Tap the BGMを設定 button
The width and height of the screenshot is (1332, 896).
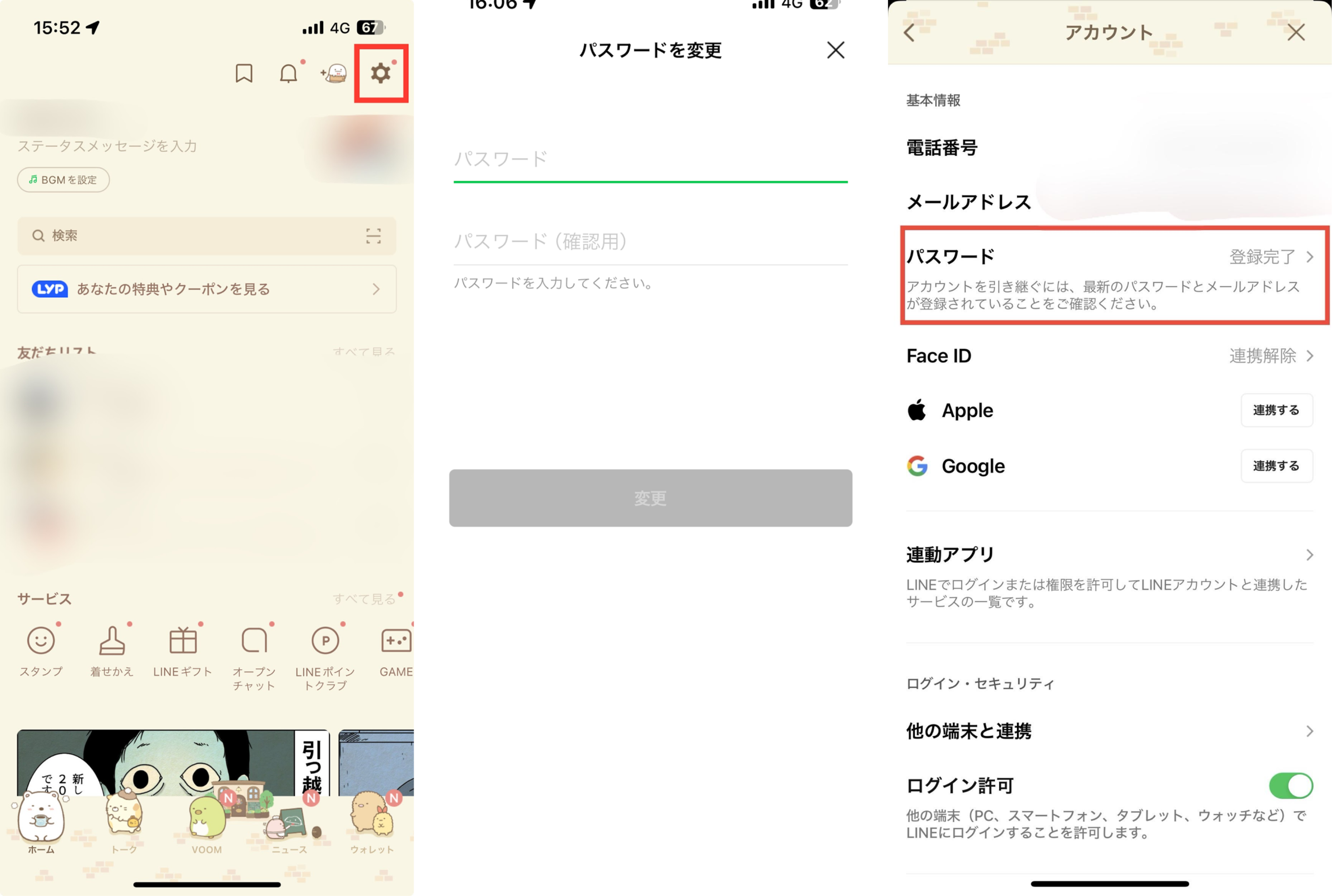62,180
